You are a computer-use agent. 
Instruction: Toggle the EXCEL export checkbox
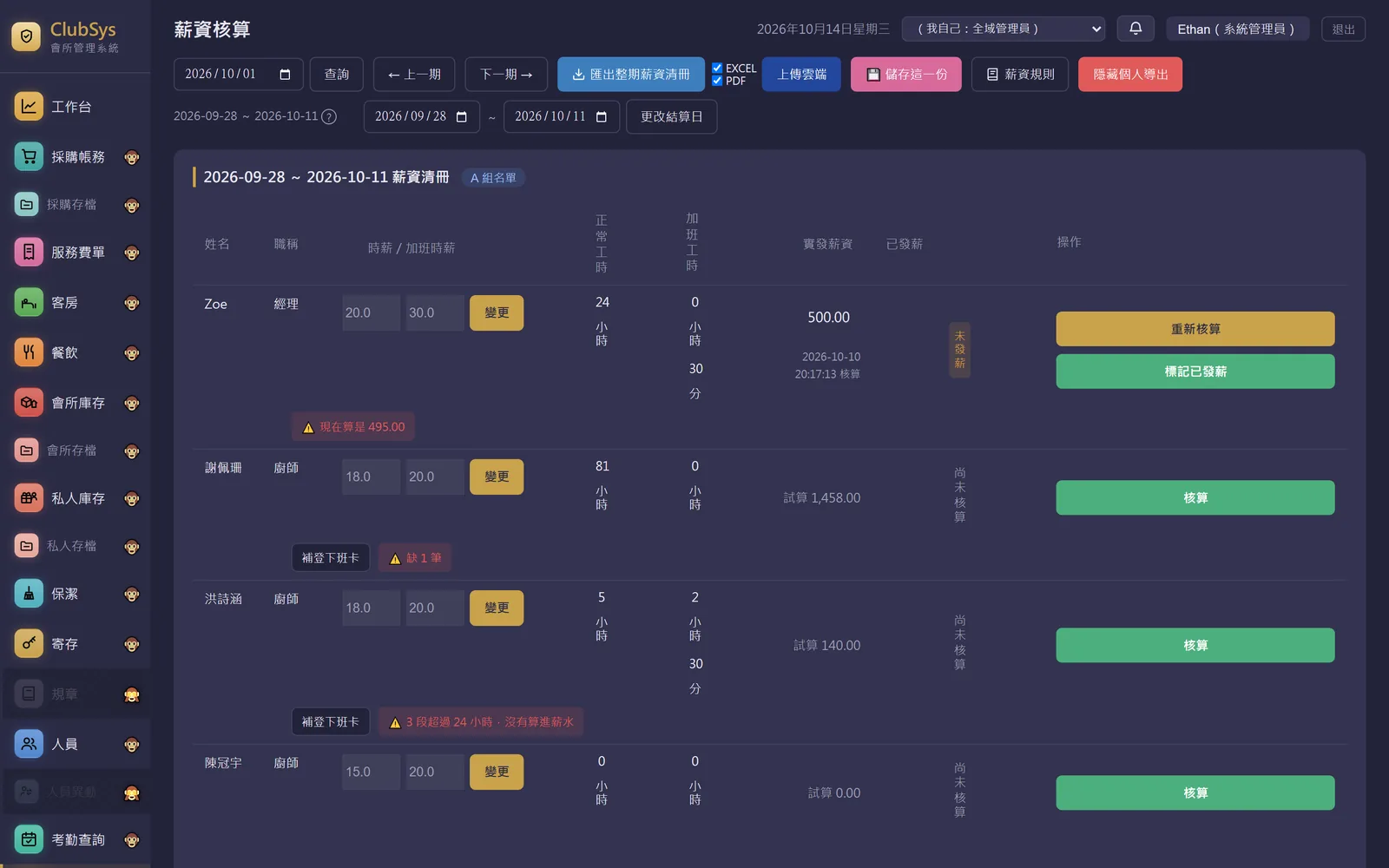point(717,68)
